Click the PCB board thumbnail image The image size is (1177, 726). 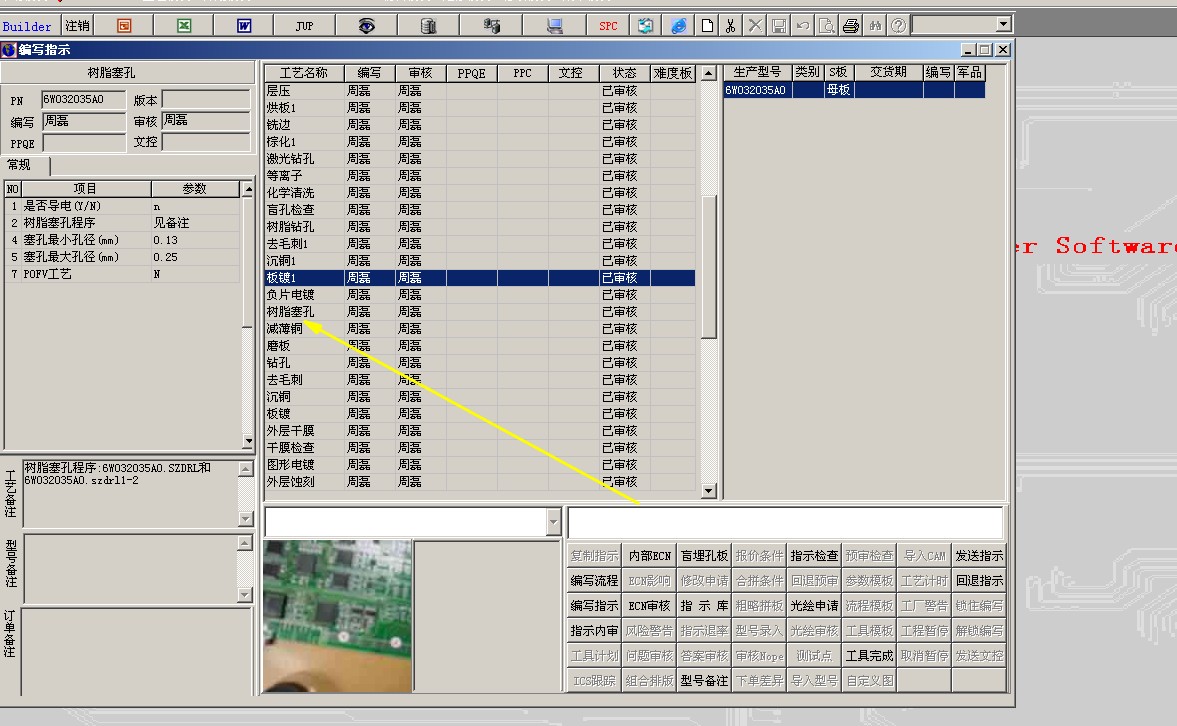337,616
